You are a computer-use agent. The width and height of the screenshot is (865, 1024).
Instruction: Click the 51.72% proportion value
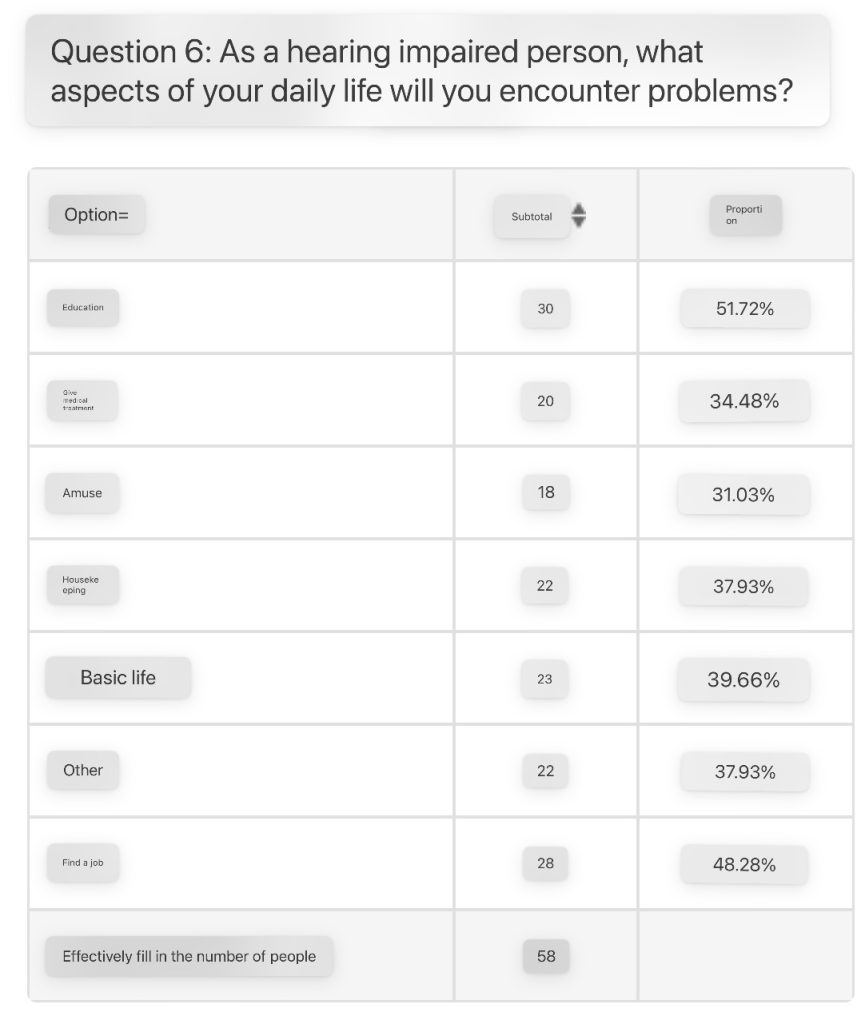point(745,308)
